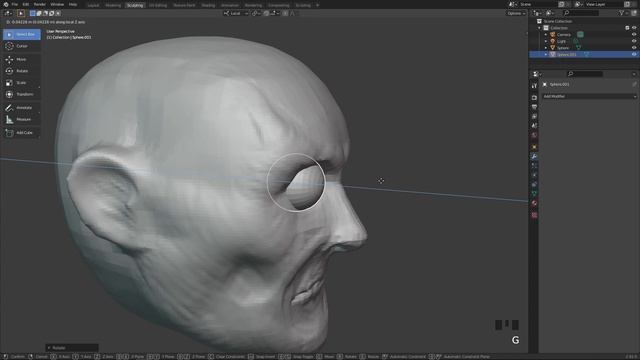The image size is (640, 360).
Task: Open the Object properties tab
Action: 534,147
